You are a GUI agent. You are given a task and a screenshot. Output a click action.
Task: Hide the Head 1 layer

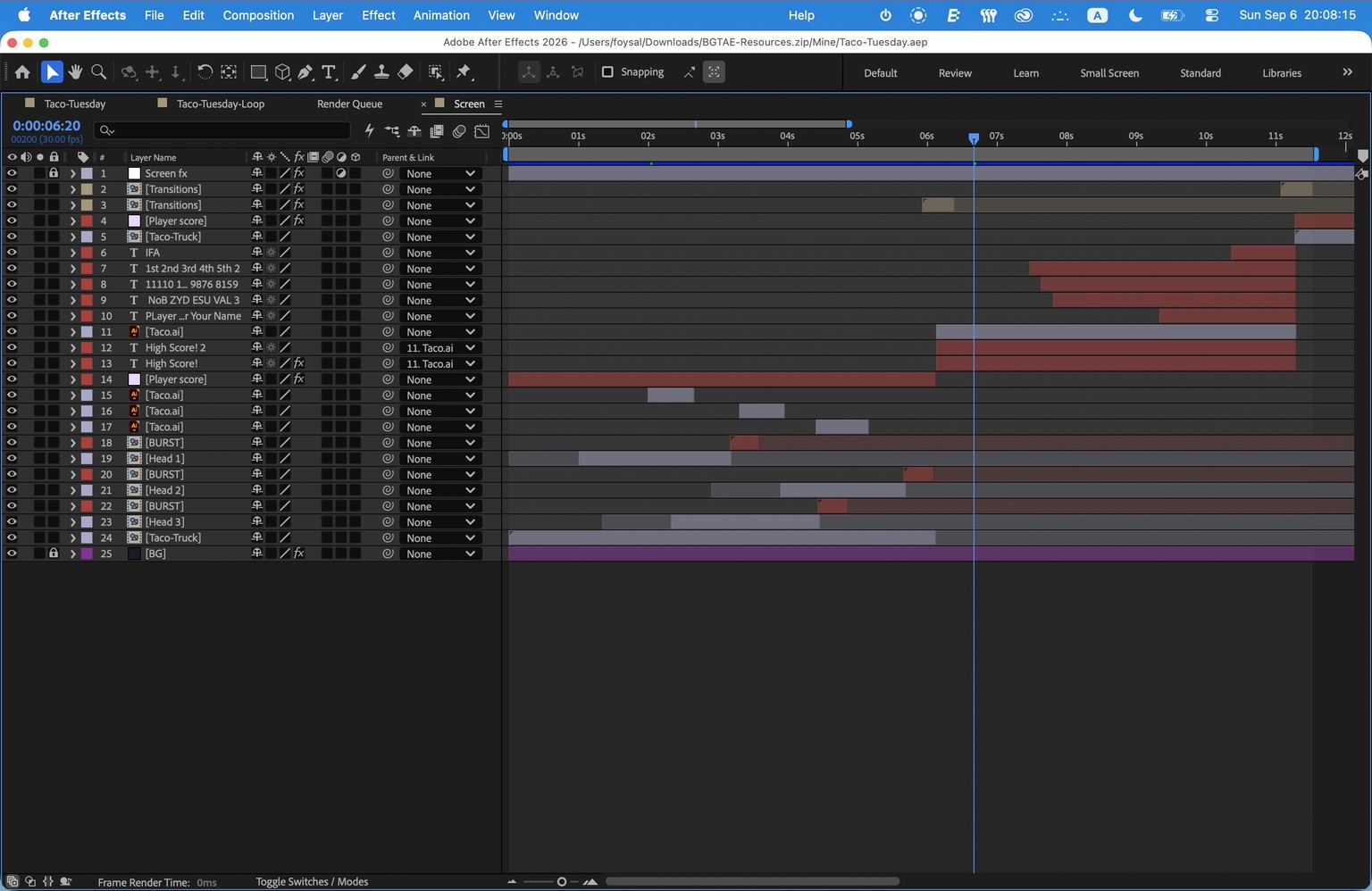click(12, 458)
